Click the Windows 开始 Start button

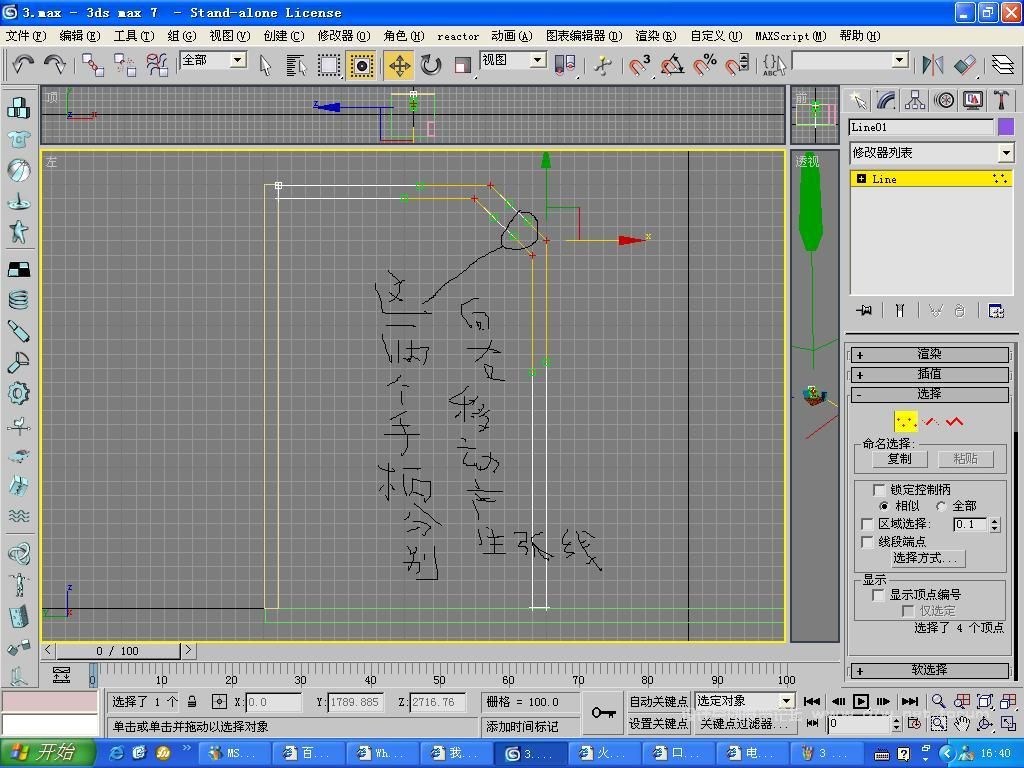click(x=48, y=753)
